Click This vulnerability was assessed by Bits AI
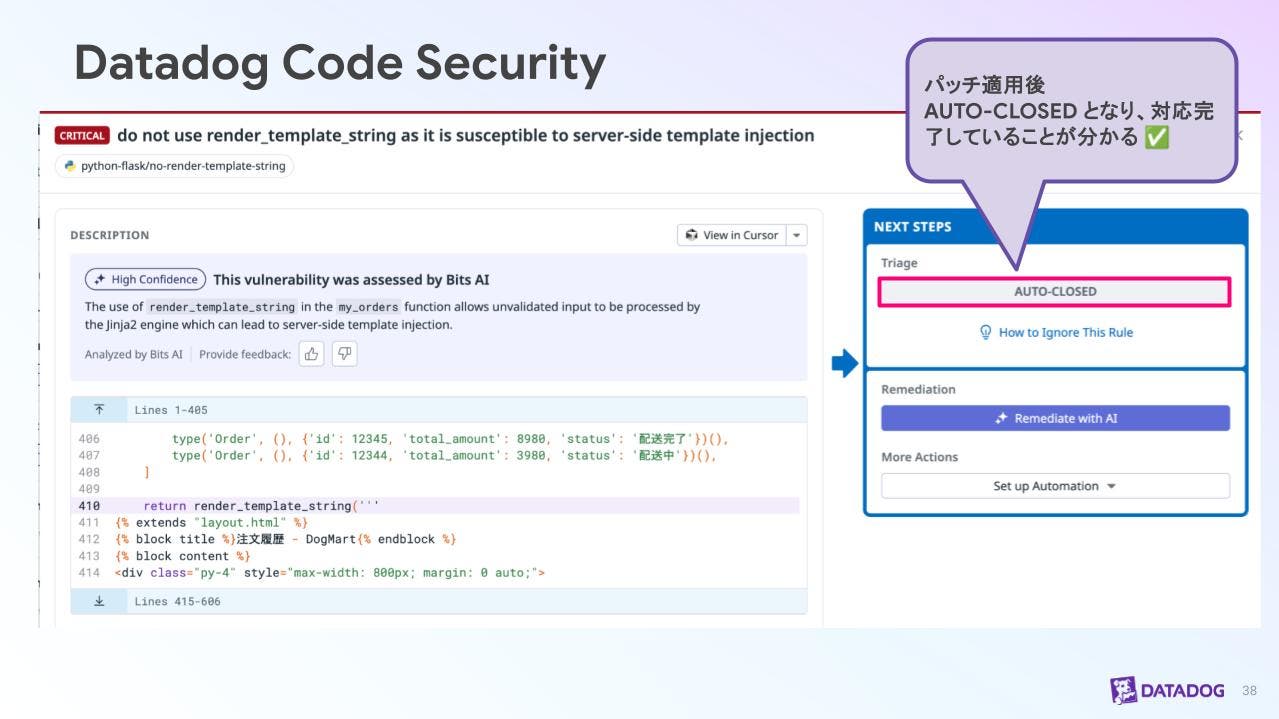 point(351,280)
